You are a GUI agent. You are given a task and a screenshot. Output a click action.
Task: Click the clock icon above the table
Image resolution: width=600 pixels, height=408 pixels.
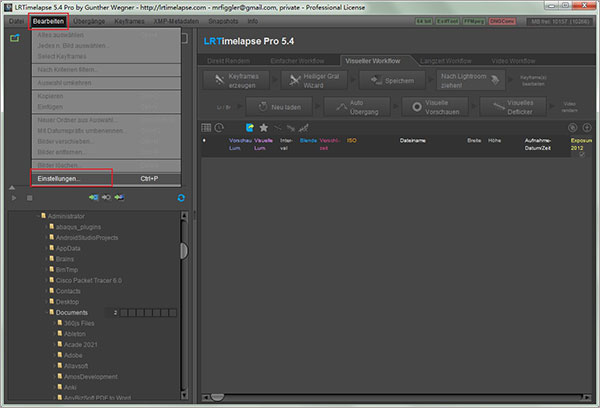(219, 127)
